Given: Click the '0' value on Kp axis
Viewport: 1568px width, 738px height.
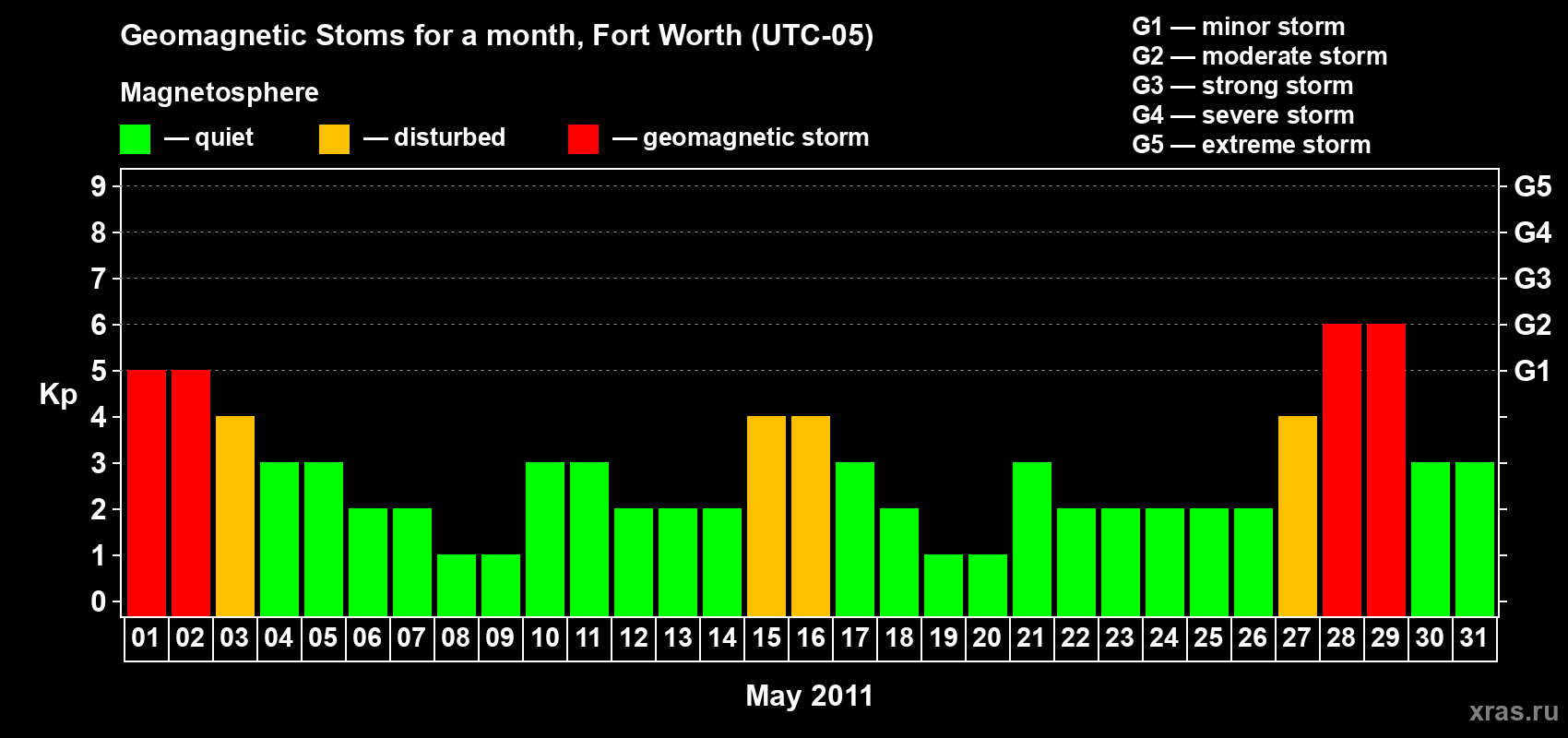Looking at the screenshot, I should pos(99,601).
